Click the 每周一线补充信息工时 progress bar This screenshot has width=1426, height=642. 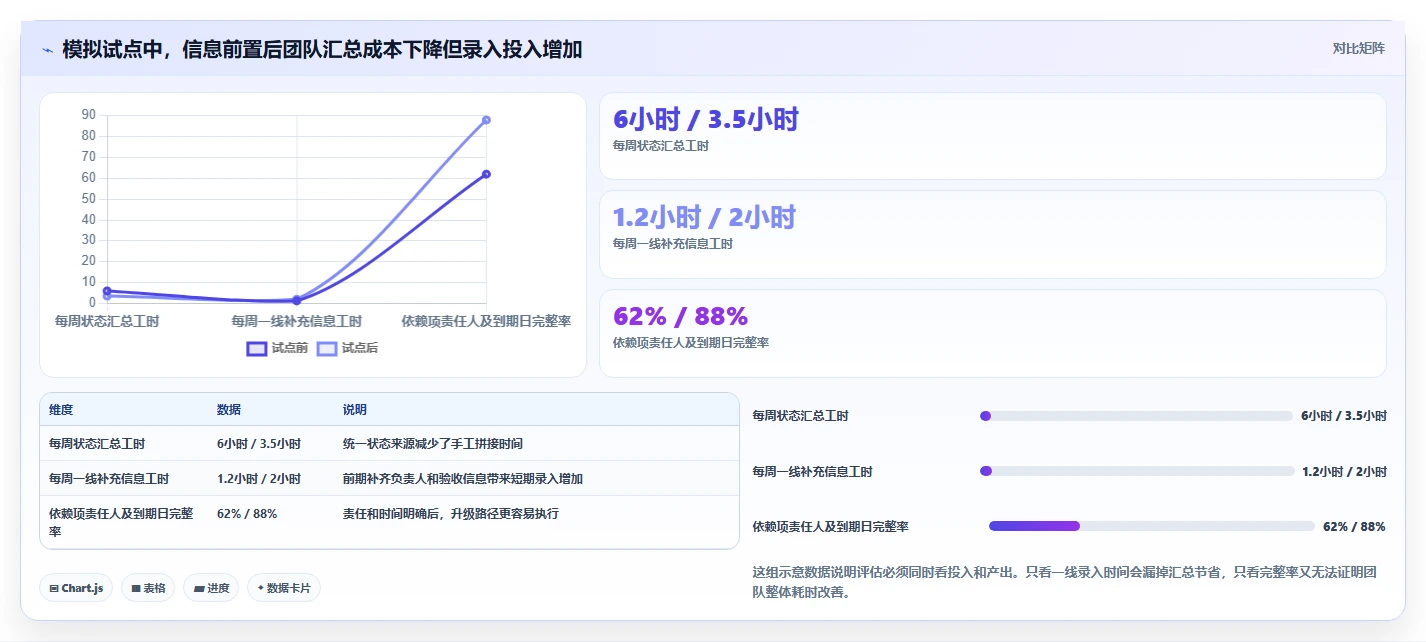(x=1137, y=471)
